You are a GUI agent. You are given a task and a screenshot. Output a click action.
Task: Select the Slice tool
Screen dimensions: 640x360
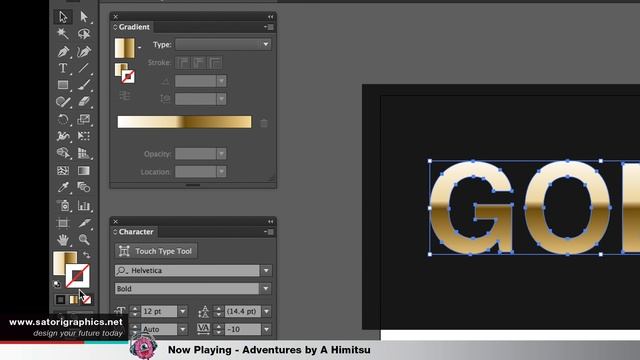pos(84,223)
